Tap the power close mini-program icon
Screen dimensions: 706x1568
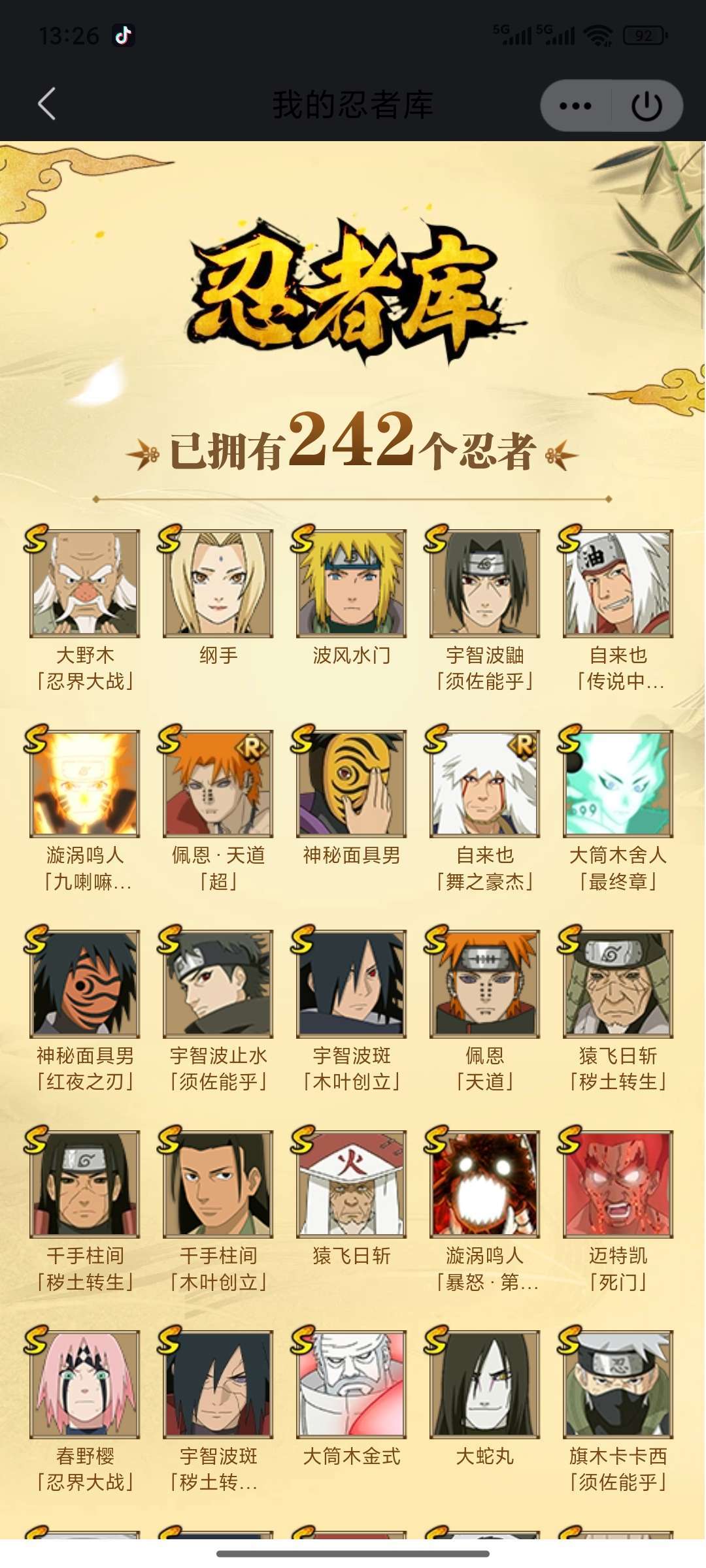point(647,106)
